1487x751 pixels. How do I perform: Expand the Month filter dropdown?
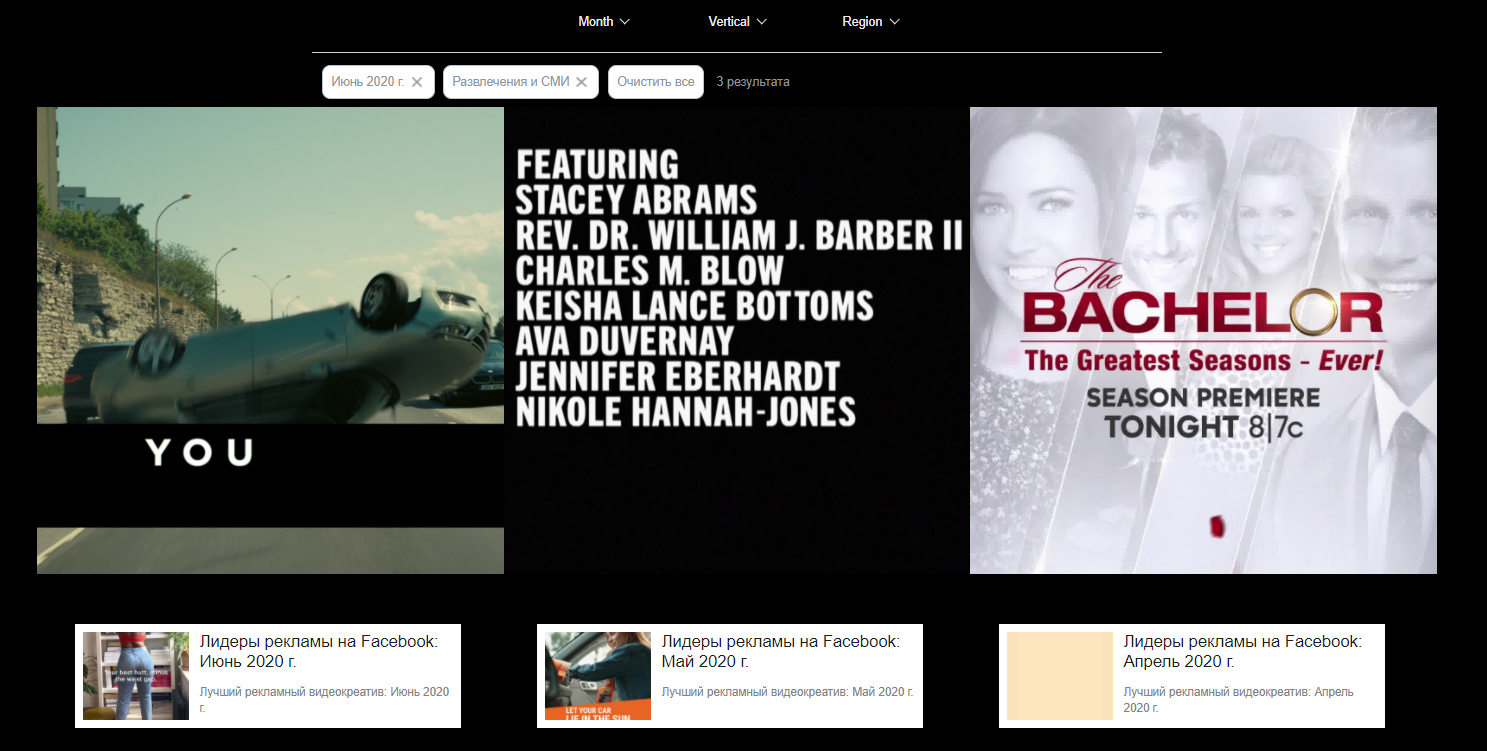[x=604, y=22]
